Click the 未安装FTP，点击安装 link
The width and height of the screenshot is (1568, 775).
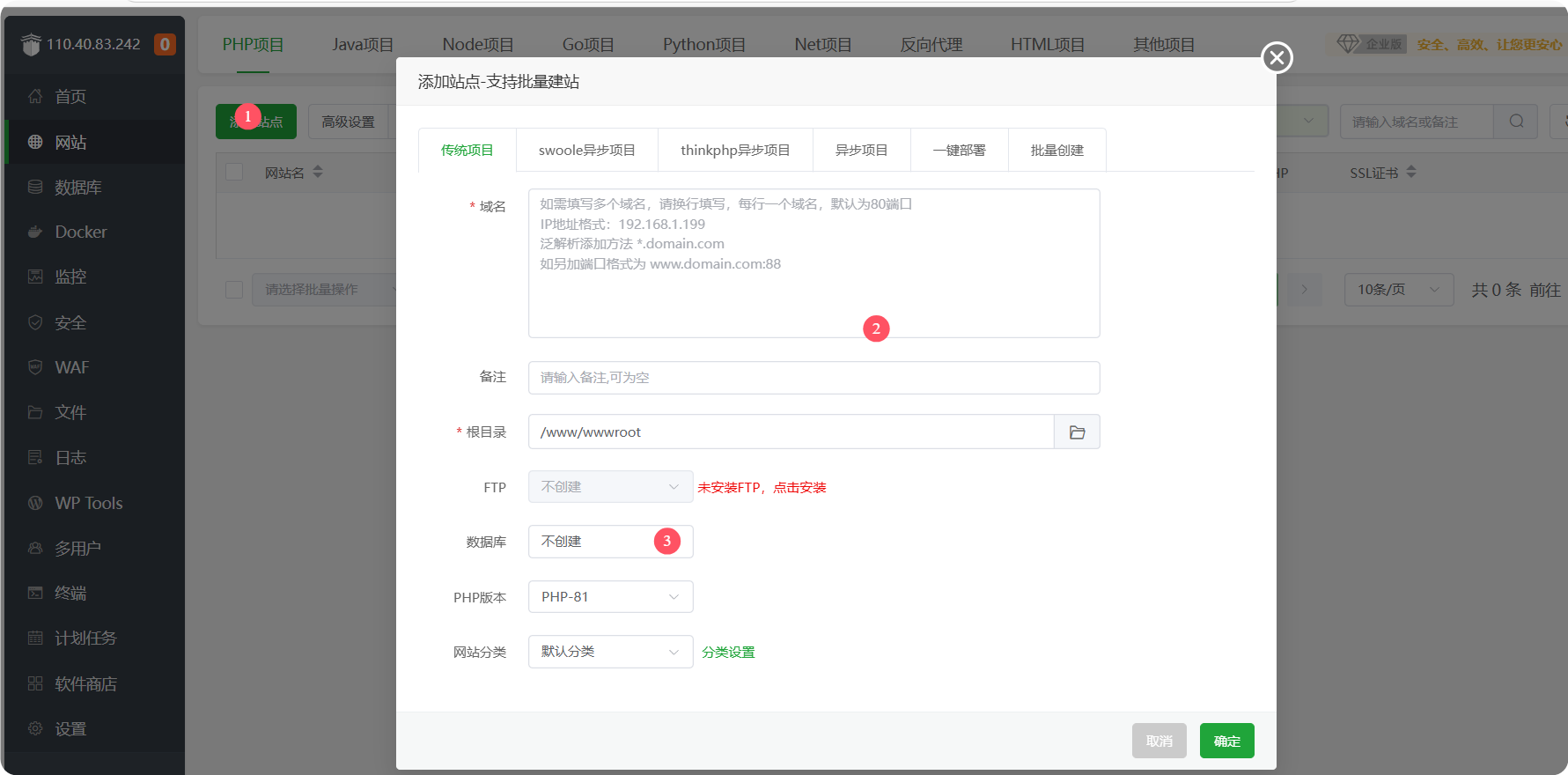(762, 488)
